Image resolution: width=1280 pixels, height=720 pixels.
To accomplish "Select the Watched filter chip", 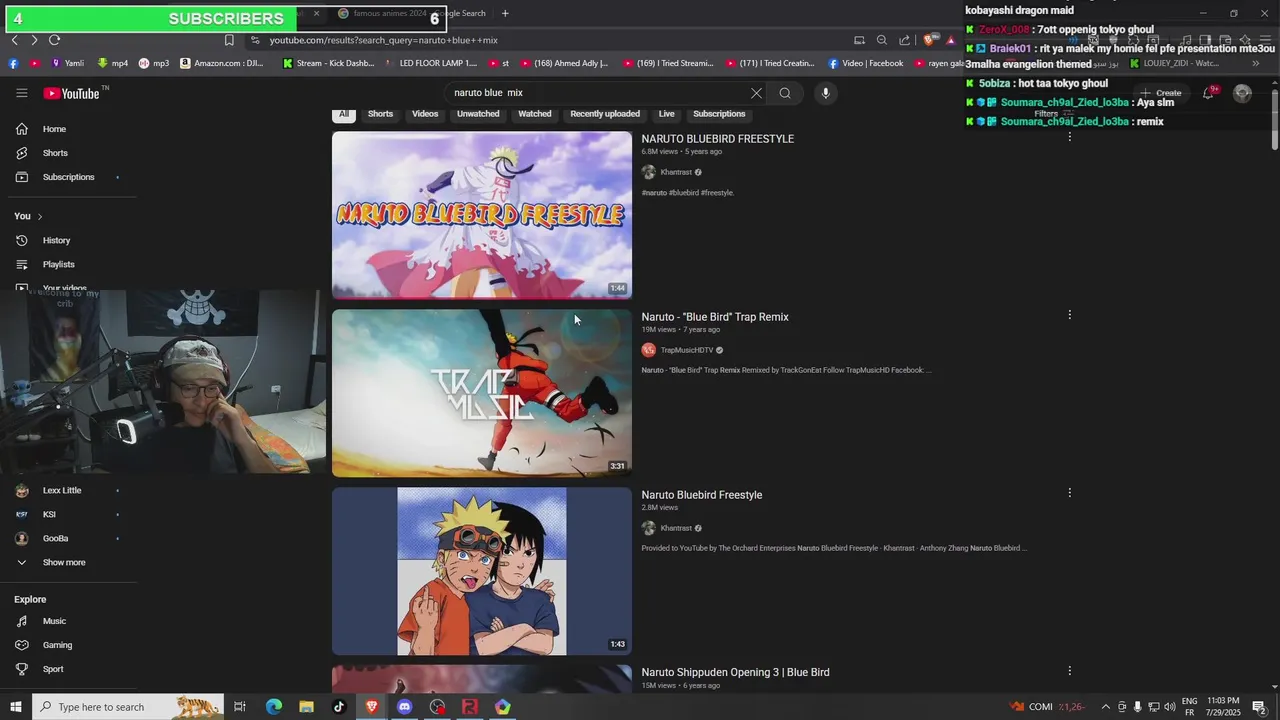I will coord(534,114).
